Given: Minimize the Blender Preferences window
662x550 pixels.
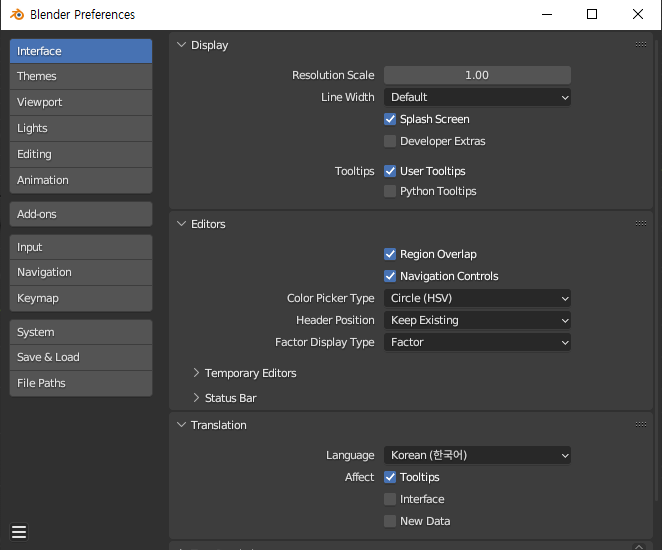Looking at the screenshot, I should [547, 15].
